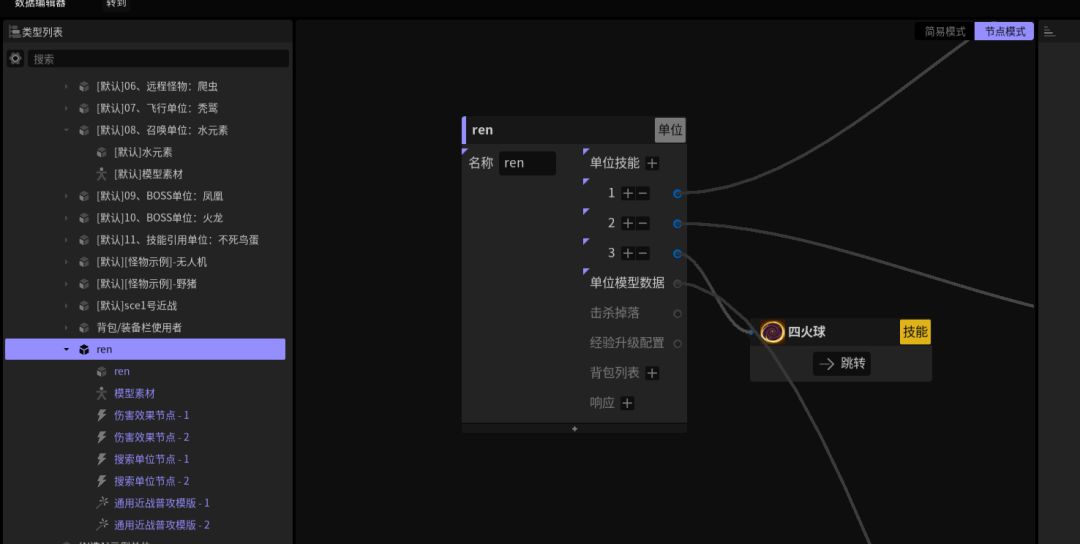The image size is (1080, 544).
Task: Remove skill slot 1 with minus button
Action: click(643, 193)
